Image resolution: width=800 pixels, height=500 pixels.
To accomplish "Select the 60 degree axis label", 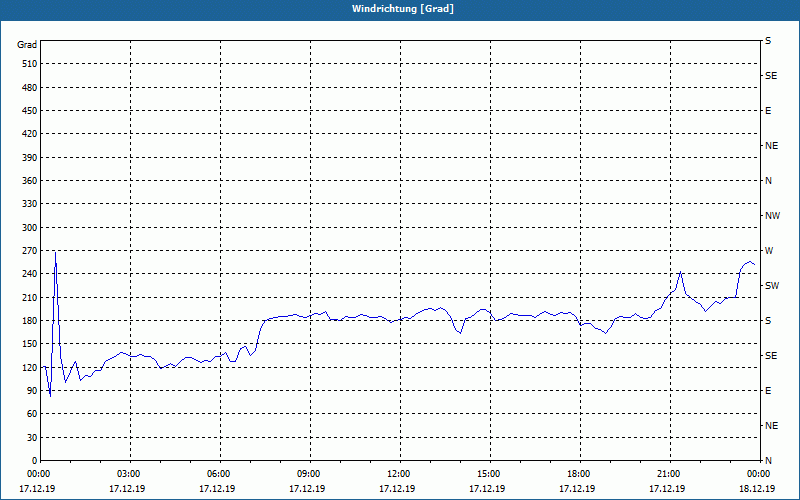I will [x=31, y=414].
